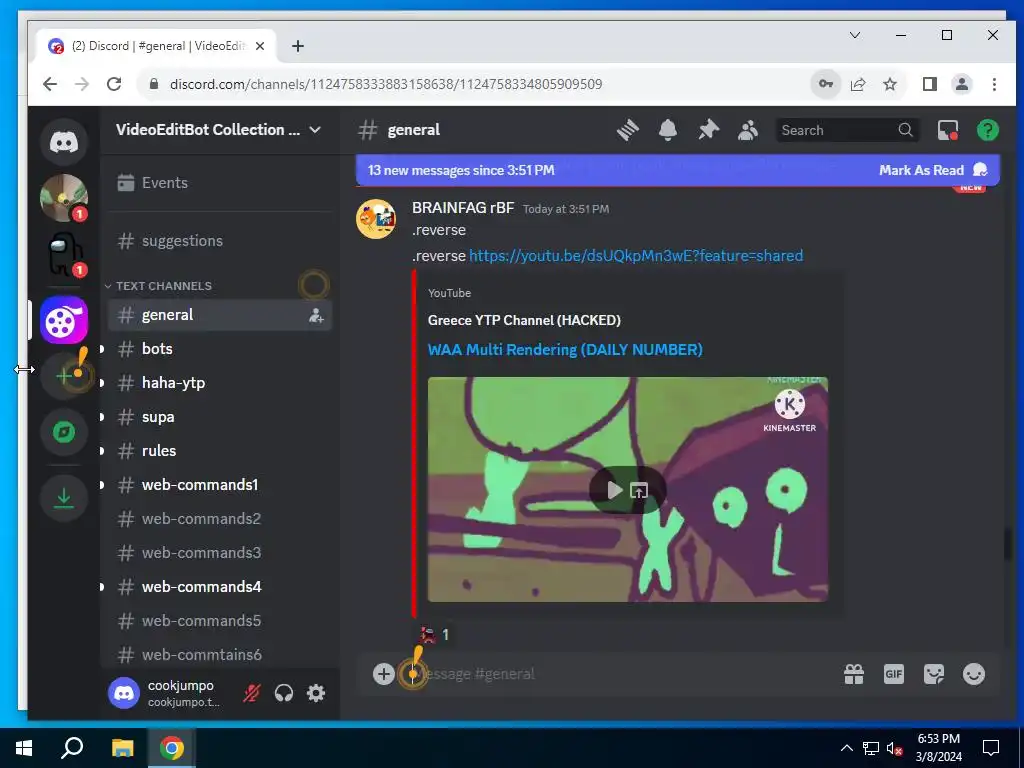Viewport: 1024px width, 768px height.
Task: Open Discord help question mark icon
Action: [x=987, y=130]
